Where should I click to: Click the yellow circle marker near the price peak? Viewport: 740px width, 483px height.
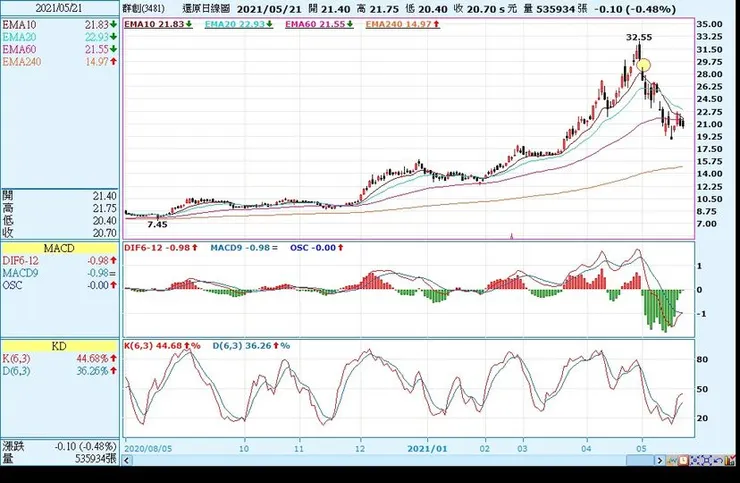pyautogui.click(x=643, y=65)
